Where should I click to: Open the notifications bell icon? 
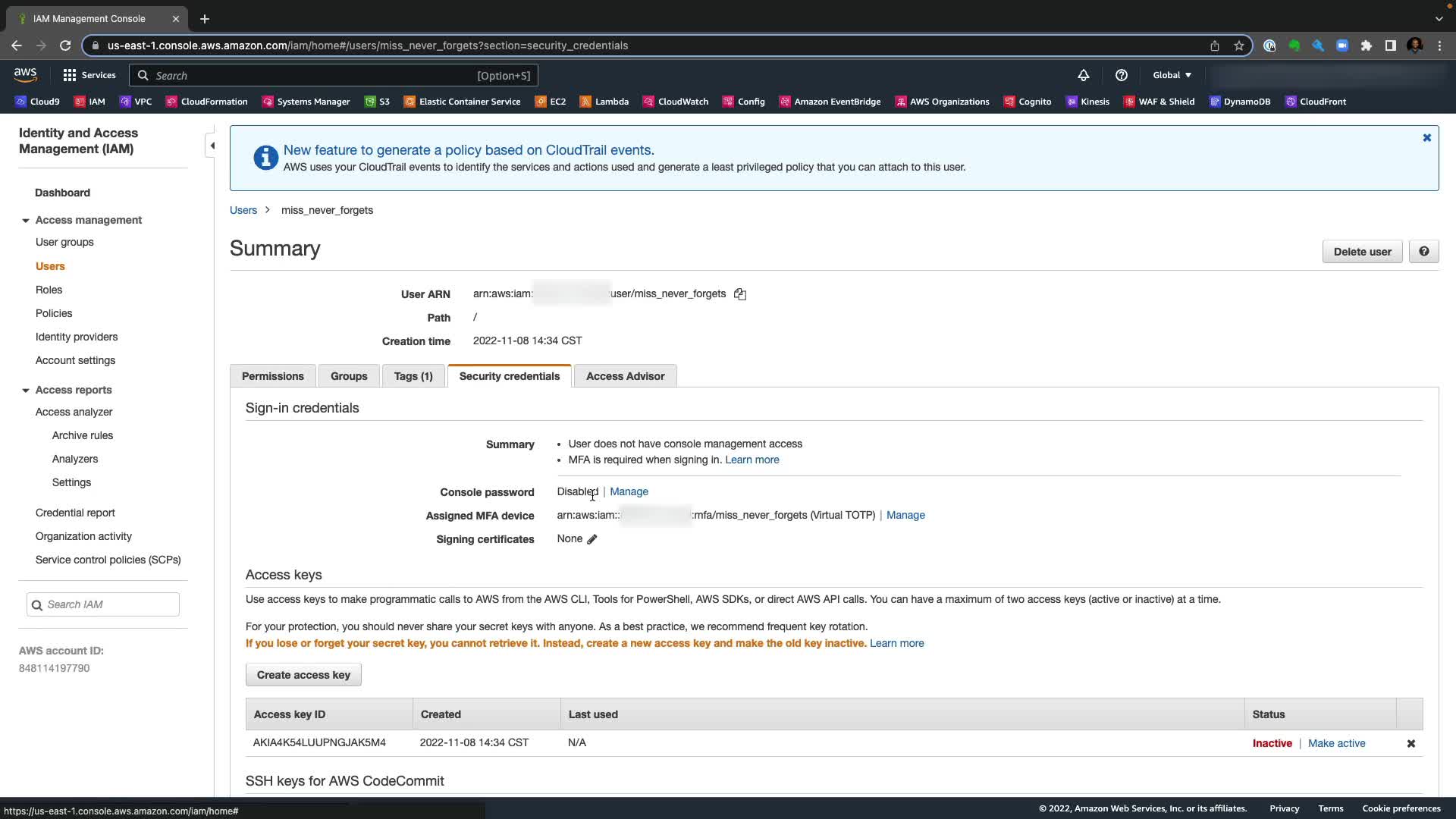(x=1084, y=75)
